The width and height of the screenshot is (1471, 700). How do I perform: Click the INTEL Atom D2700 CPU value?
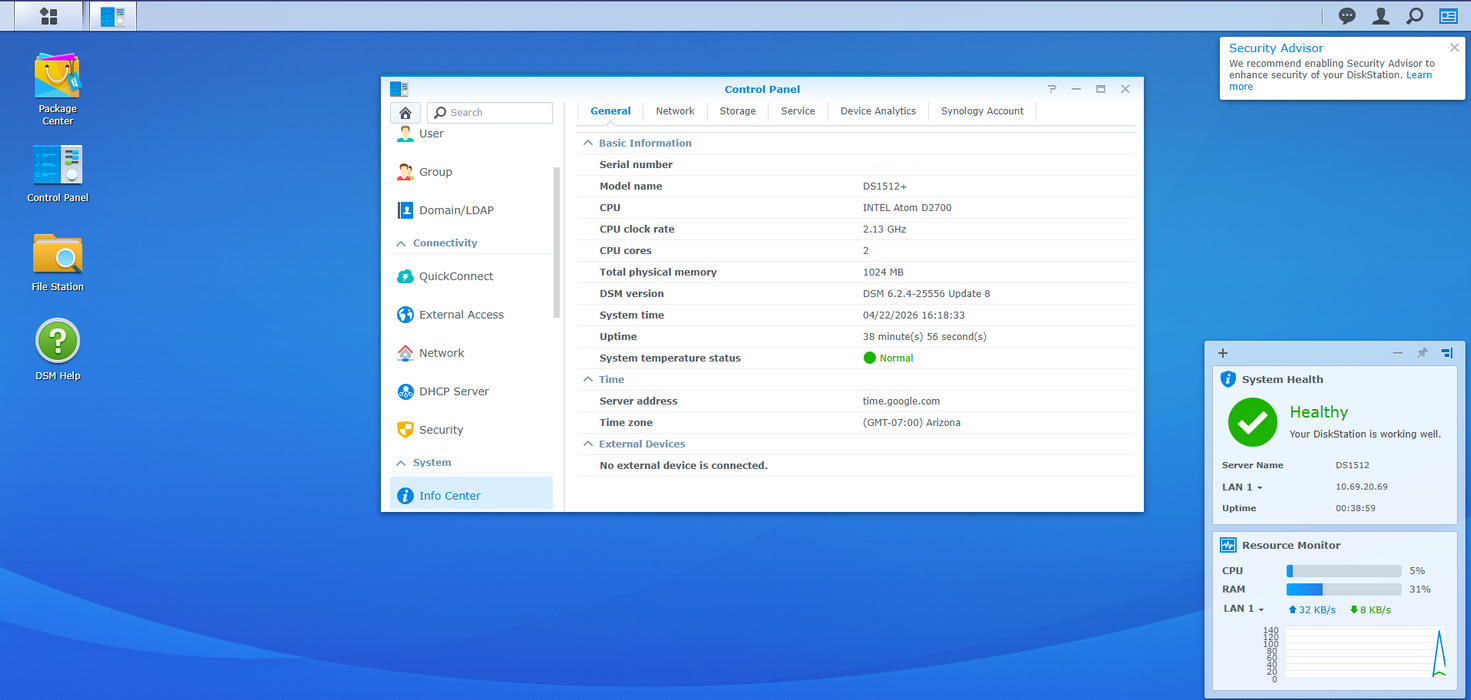[907, 208]
